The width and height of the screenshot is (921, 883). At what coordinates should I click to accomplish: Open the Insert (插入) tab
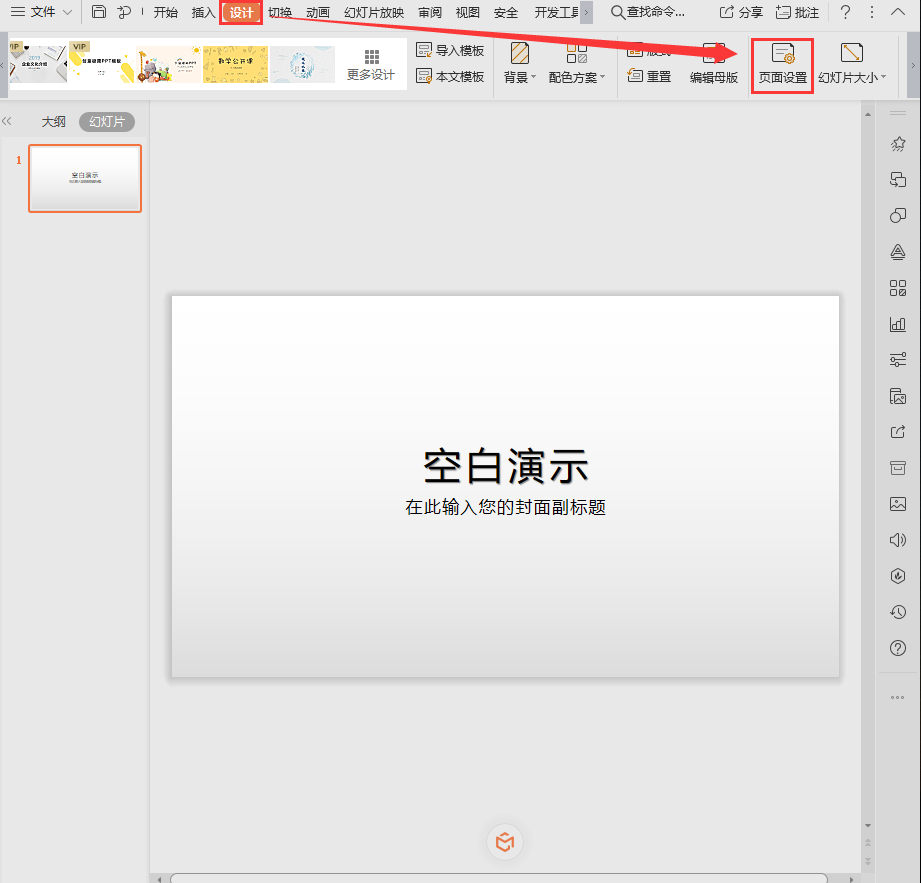[x=203, y=13]
